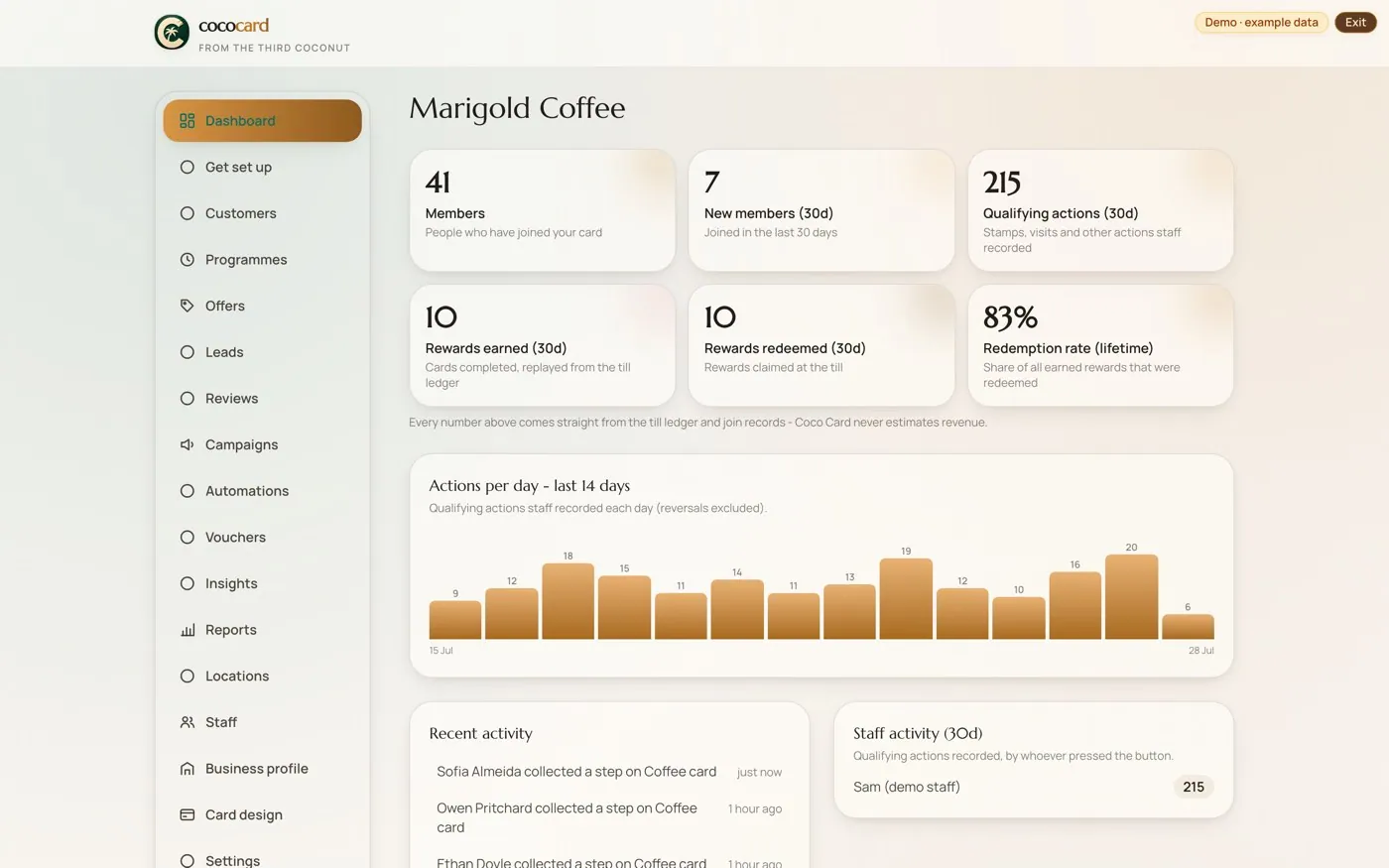The width and height of the screenshot is (1389, 868).
Task: Click the chart bar with value 19
Action: (x=906, y=599)
